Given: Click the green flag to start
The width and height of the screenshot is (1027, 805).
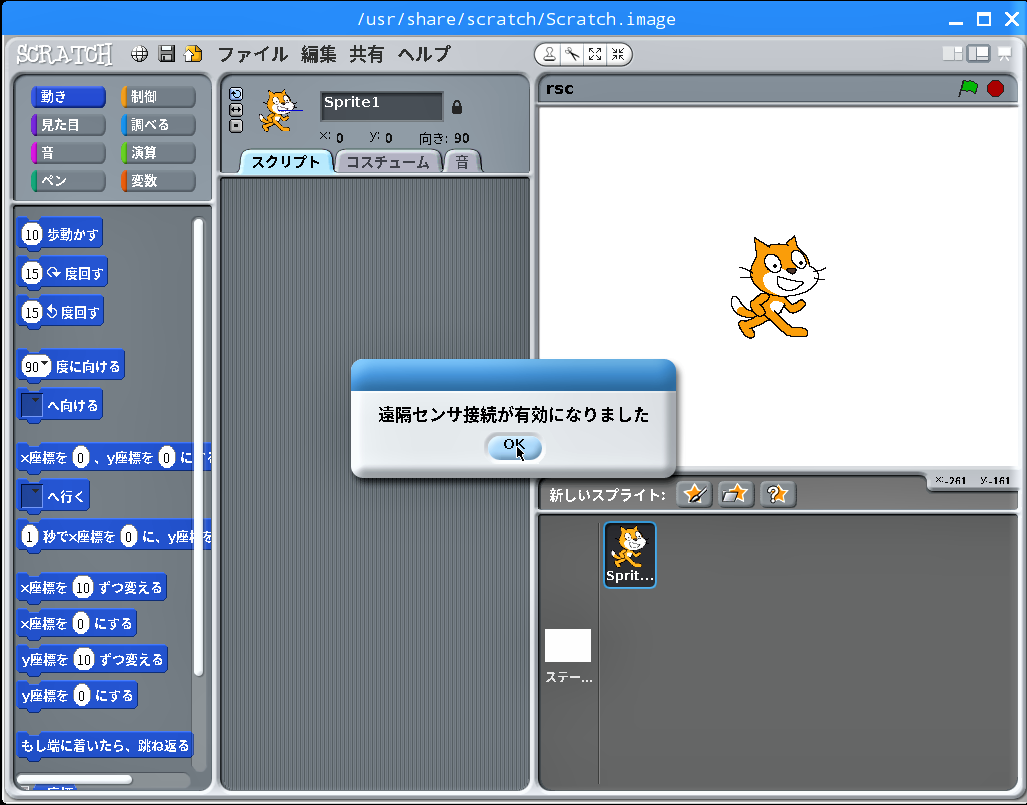Looking at the screenshot, I should pyautogui.click(x=968, y=88).
